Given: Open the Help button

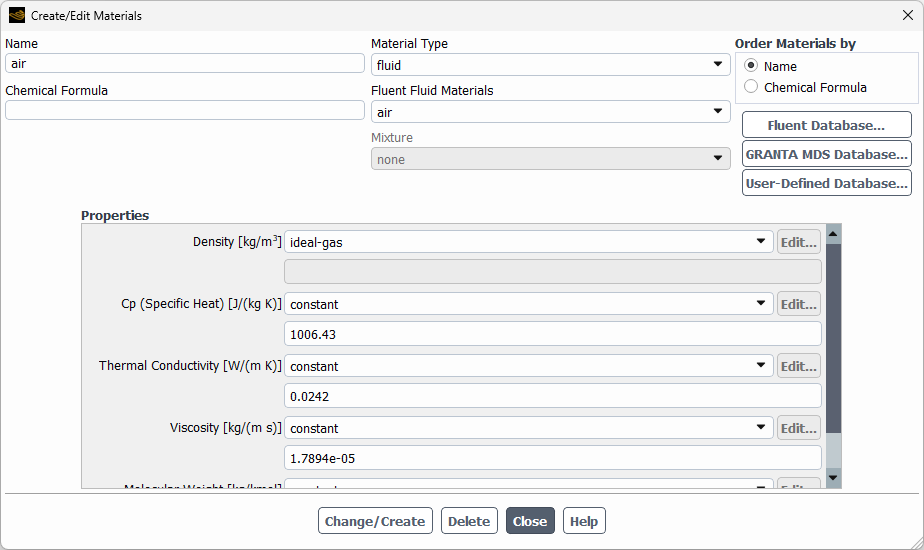Looking at the screenshot, I should click(584, 521).
